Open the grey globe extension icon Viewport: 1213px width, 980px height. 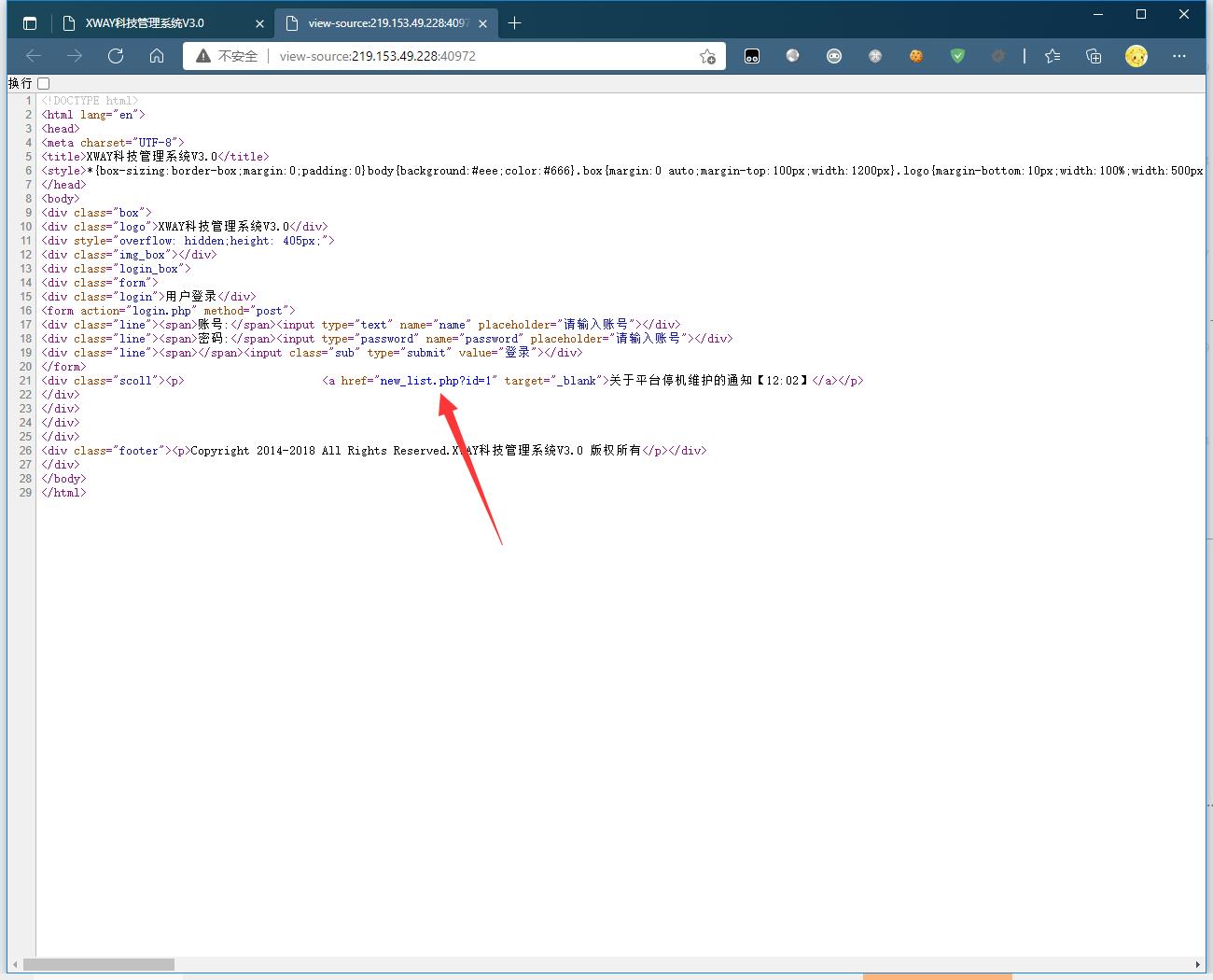[793, 56]
